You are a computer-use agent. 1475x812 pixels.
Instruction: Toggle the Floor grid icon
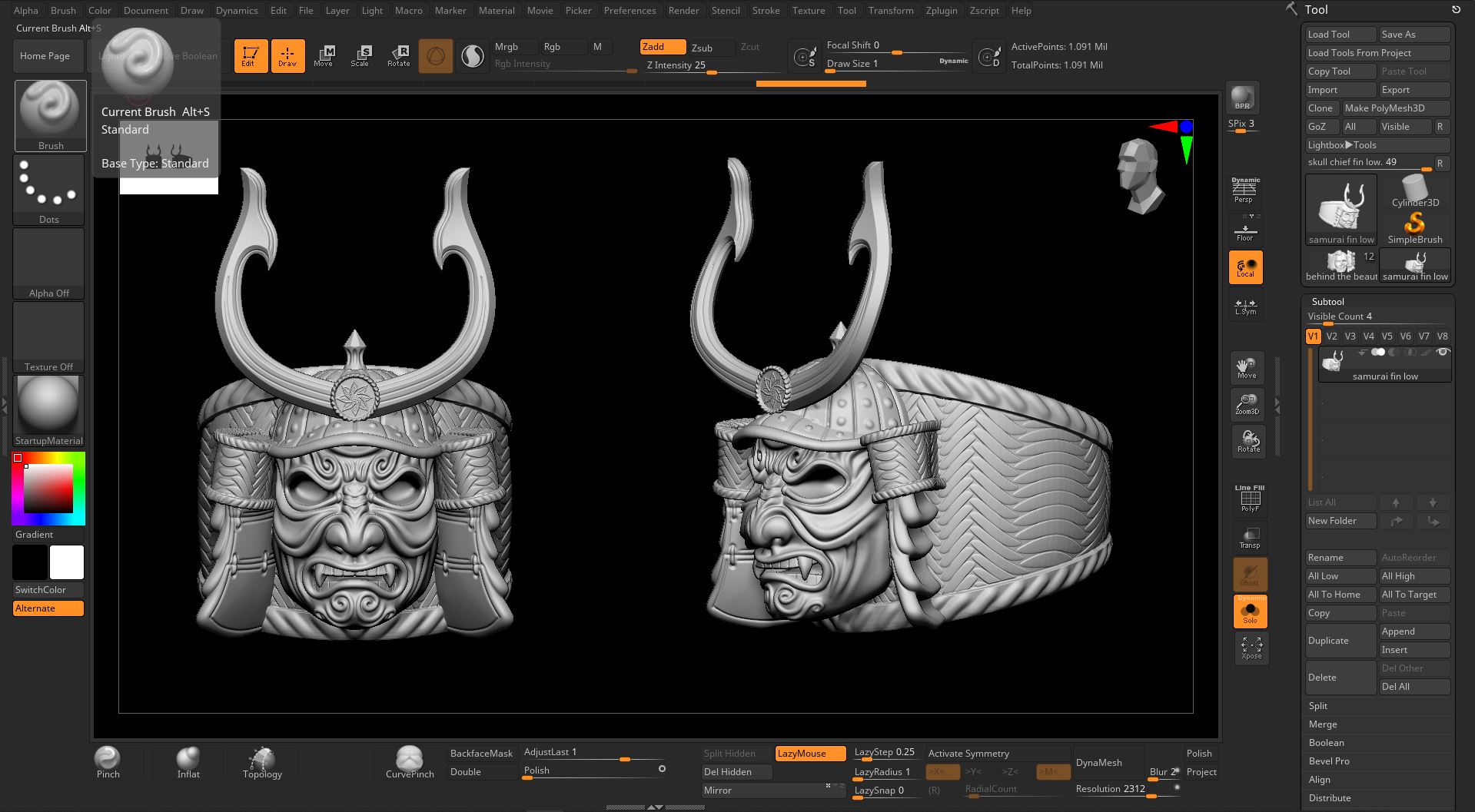pos(1244,230)
